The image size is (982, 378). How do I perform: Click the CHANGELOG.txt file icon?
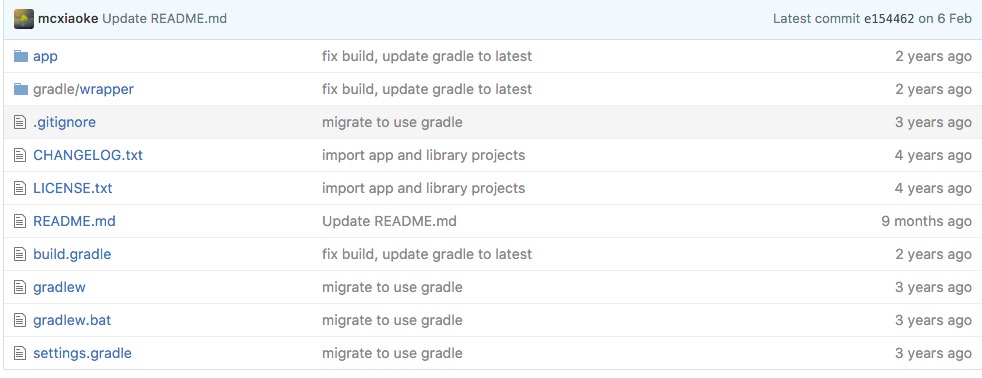click(20, 155)
